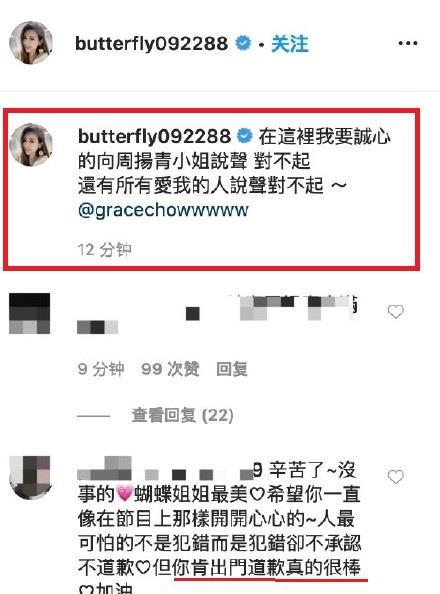Open the pixelated avatar of first commenter
440x594 pixels.
[30, 313]
